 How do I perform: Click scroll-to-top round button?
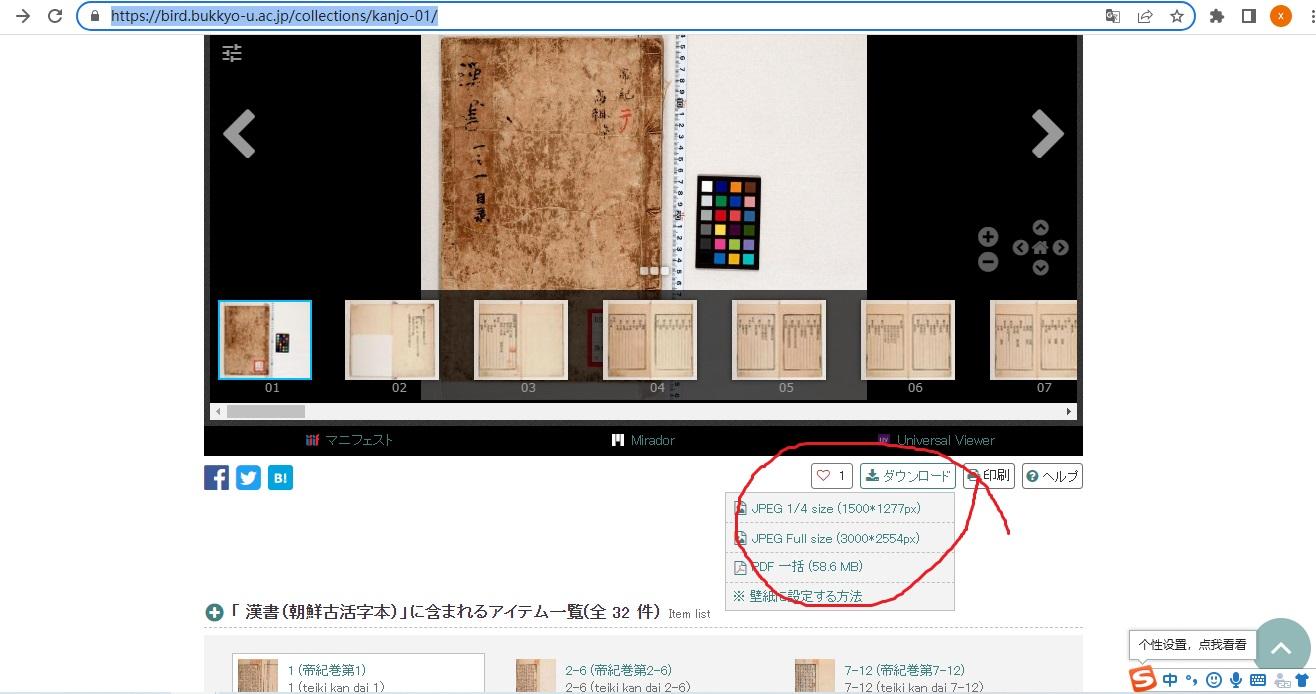(1281, 648)
